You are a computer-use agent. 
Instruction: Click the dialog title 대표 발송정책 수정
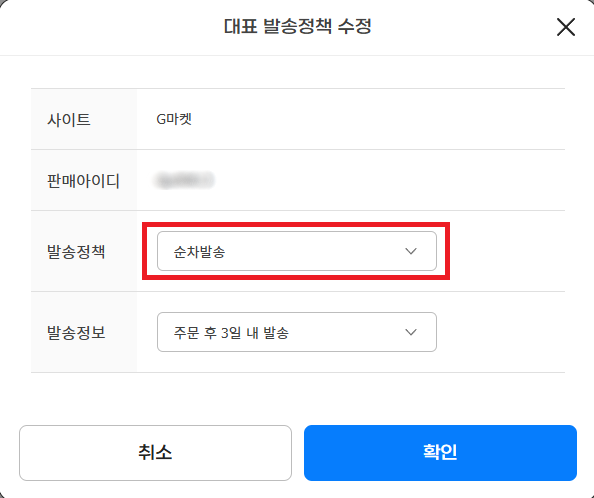click(x=297, y=26)
